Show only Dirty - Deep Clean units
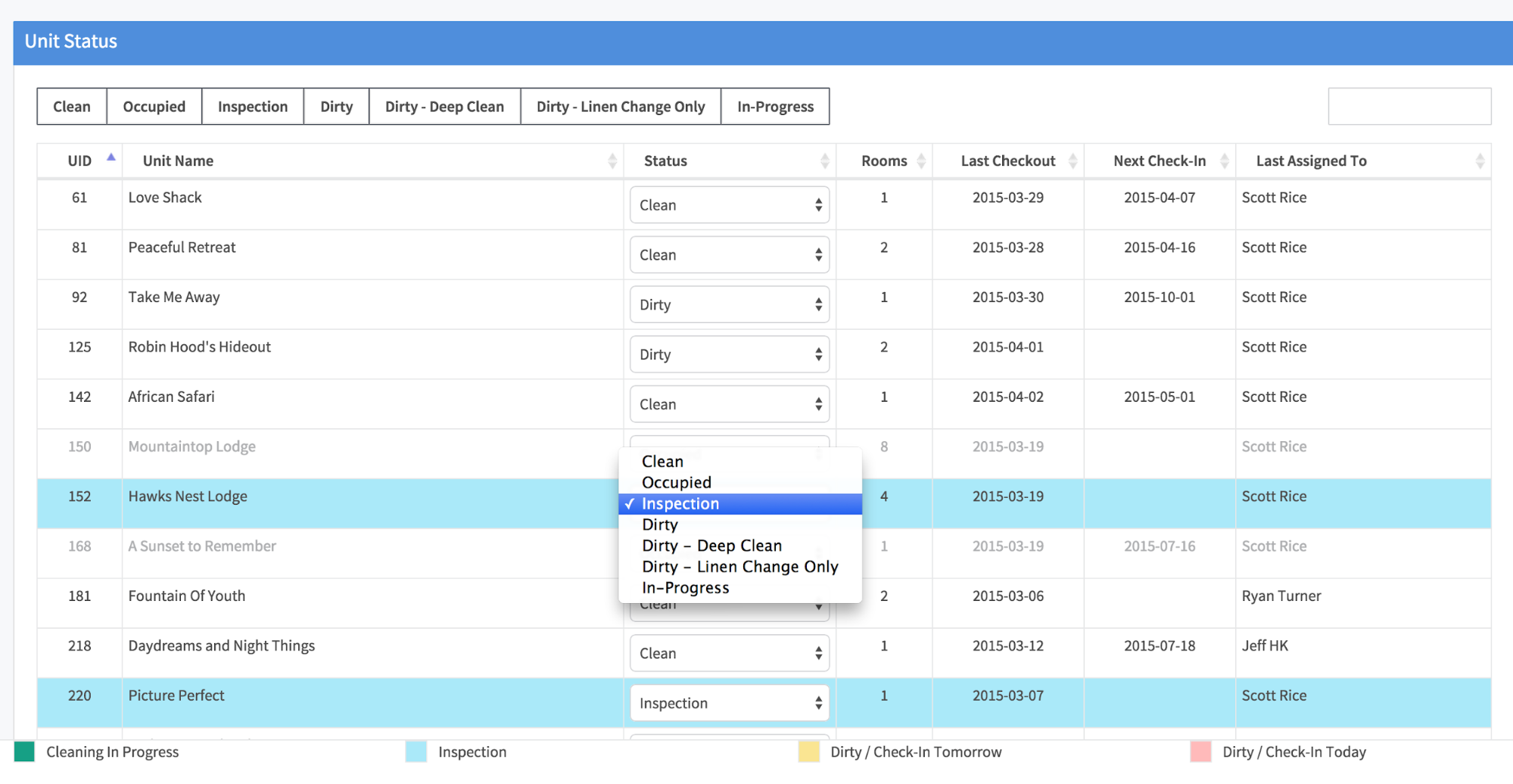This screenshot has height=784, width=1513. [x=444, y=107]
